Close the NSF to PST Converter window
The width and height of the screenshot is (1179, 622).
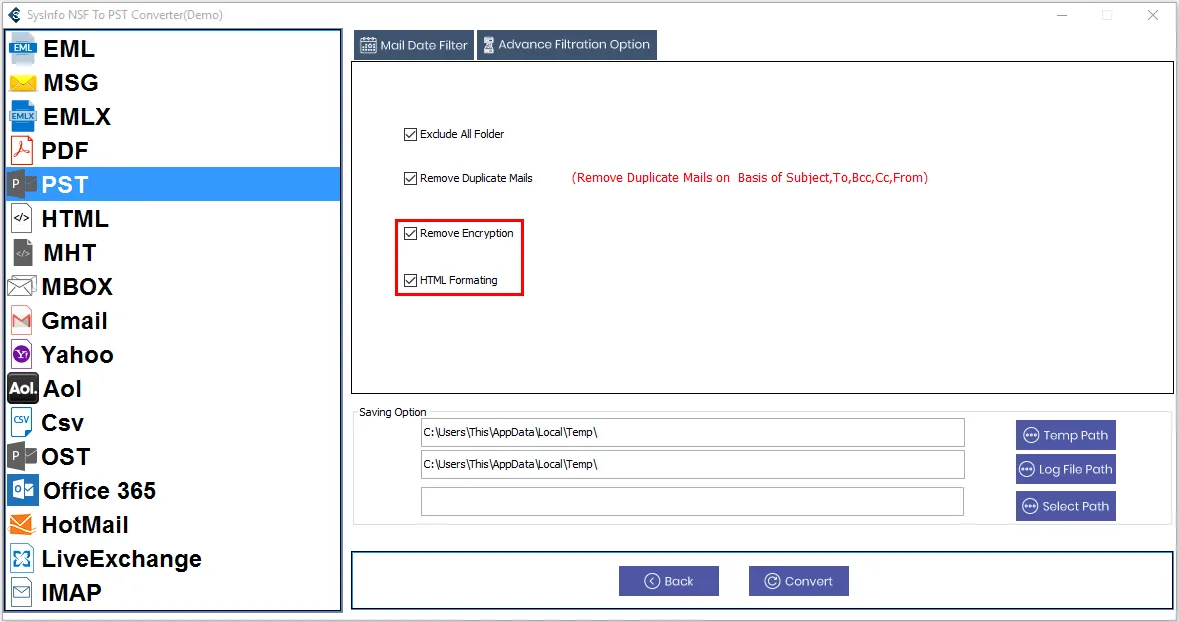tap(1153, 15)
